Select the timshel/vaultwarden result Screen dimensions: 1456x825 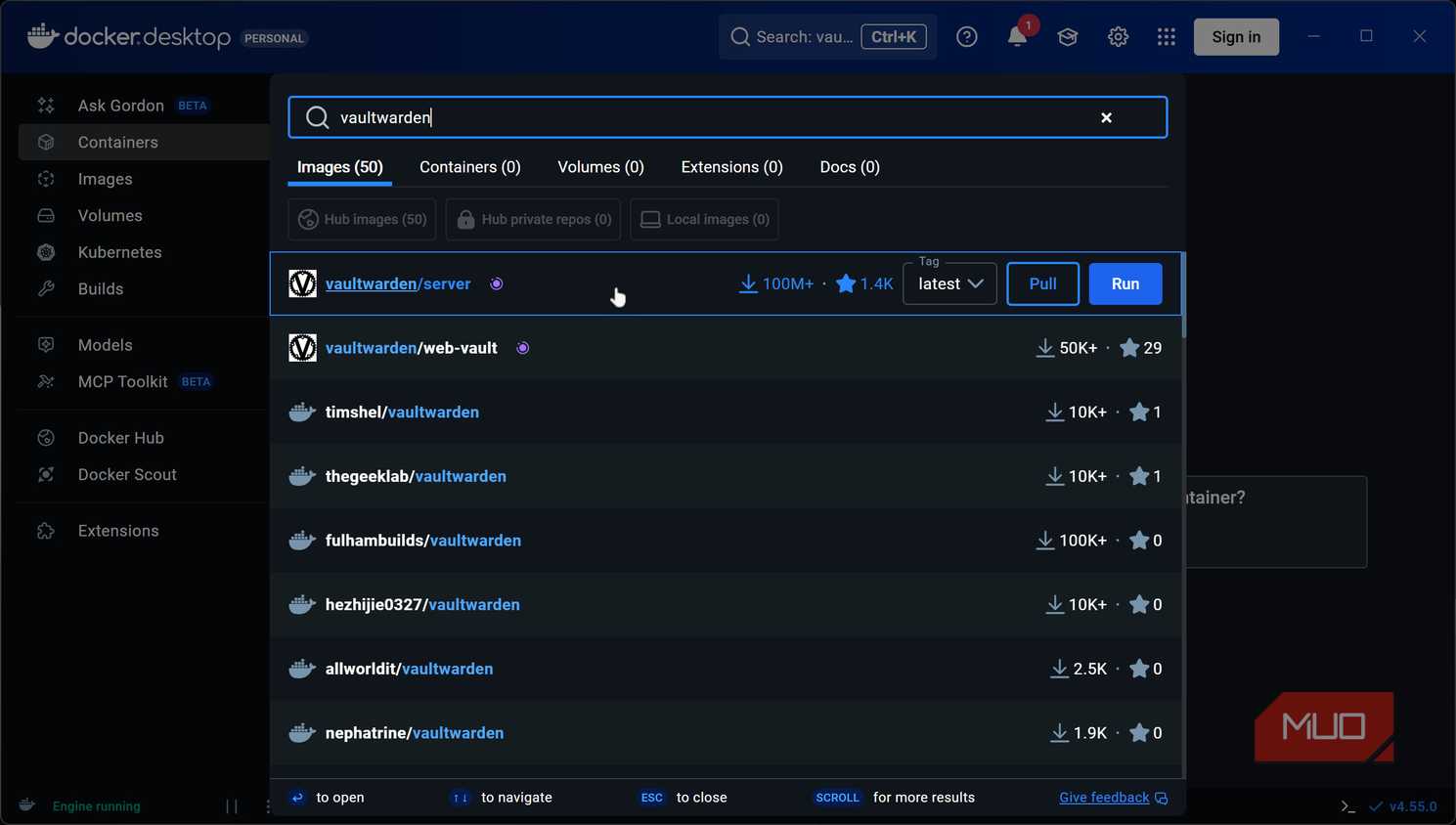(726, 412)
